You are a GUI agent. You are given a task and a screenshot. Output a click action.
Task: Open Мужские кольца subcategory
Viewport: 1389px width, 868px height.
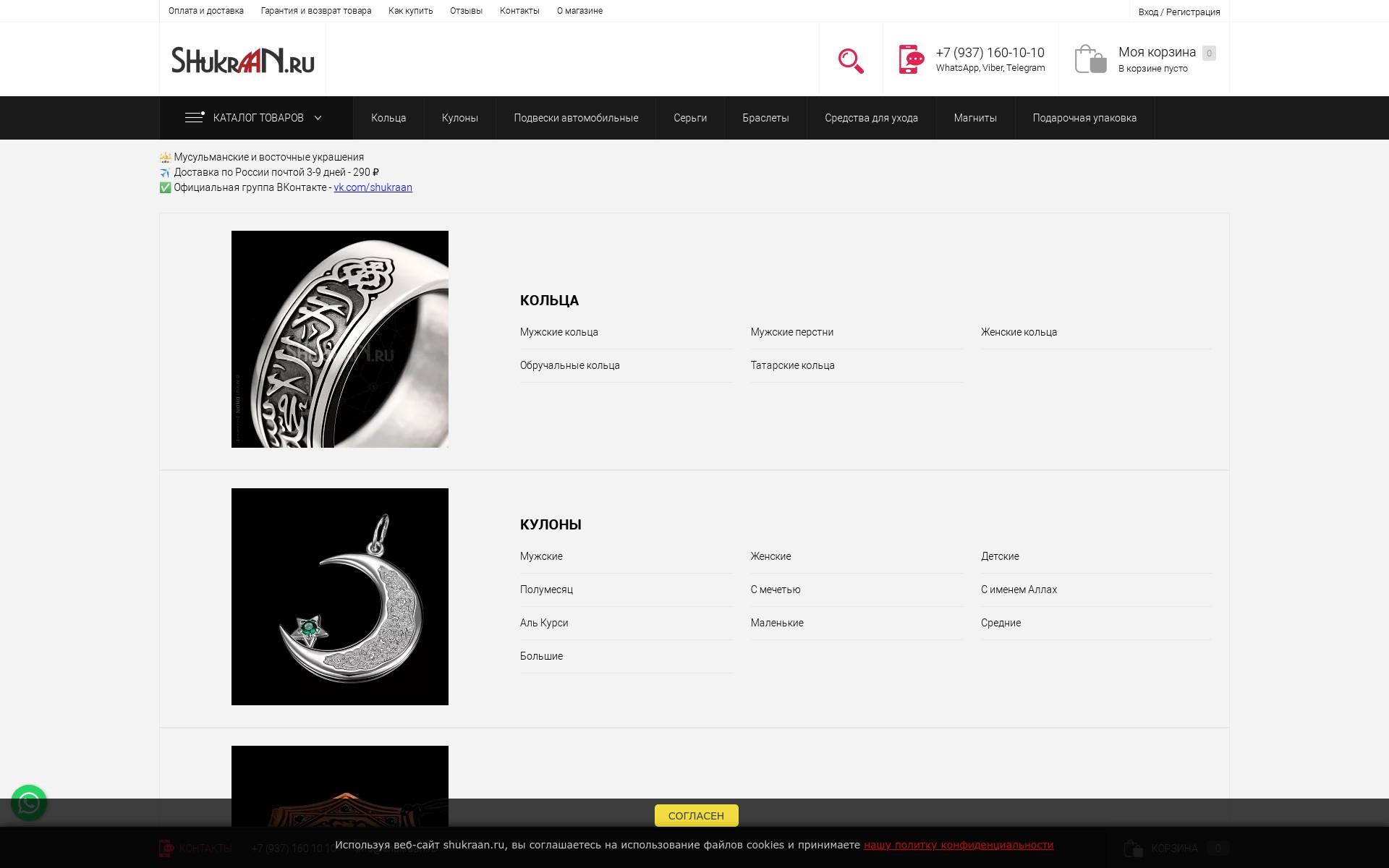559,332
